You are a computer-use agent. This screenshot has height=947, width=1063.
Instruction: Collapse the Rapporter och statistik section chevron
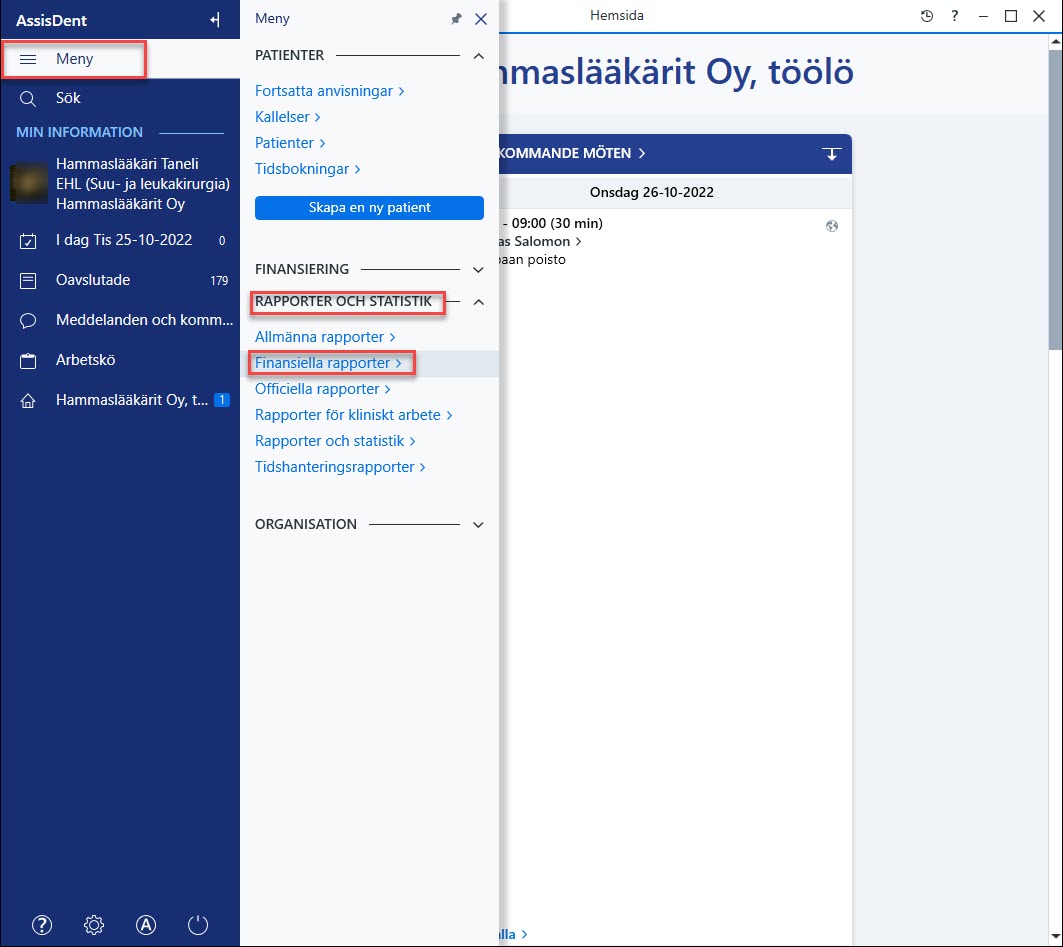[479, 302]
